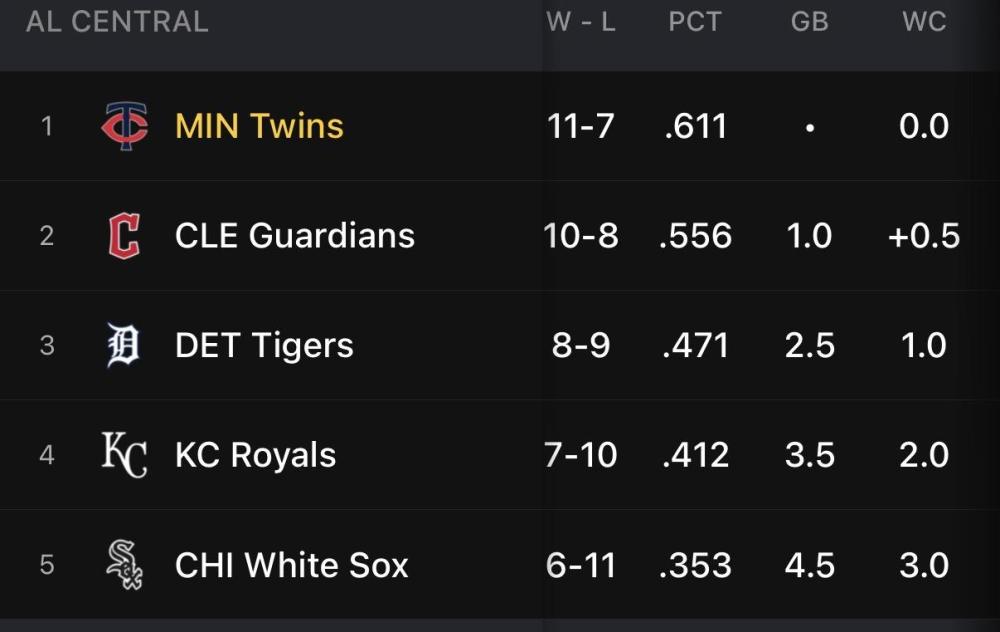The width and height of the screenshot is (1000, 632).
Task: Tap the White Sox rank number 5
Action: [47, 565]
